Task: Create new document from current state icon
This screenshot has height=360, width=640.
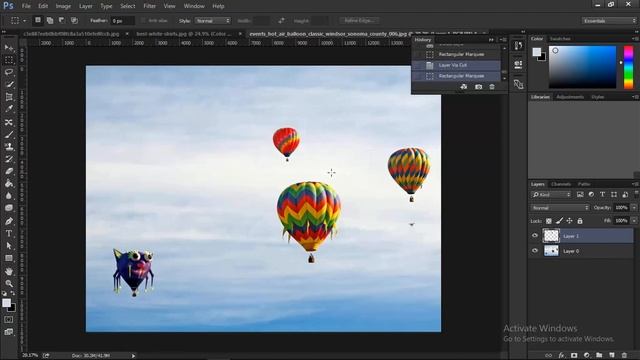Action: 464,87
